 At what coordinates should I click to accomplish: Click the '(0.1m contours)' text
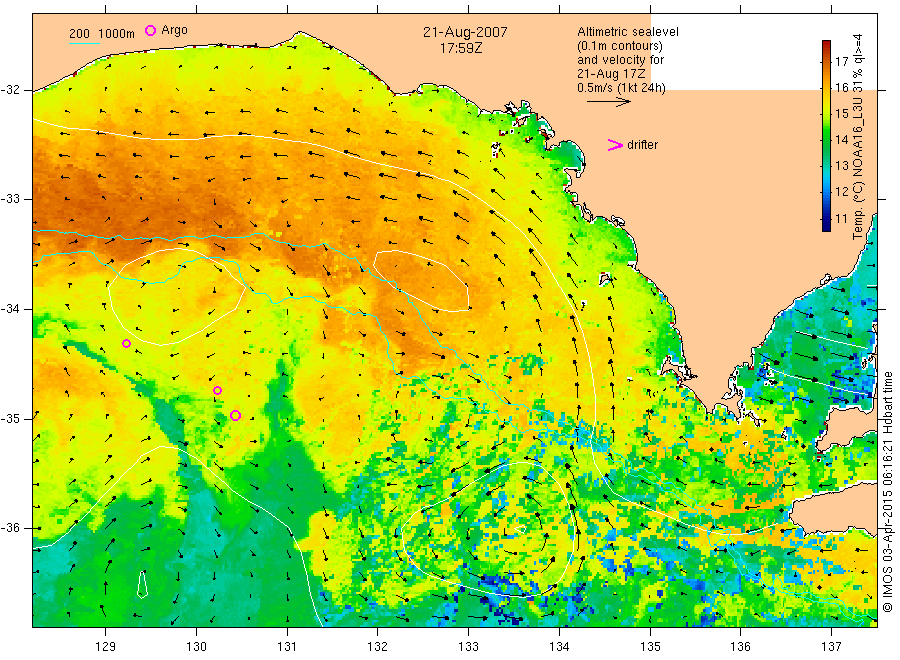tap(620, 46)
